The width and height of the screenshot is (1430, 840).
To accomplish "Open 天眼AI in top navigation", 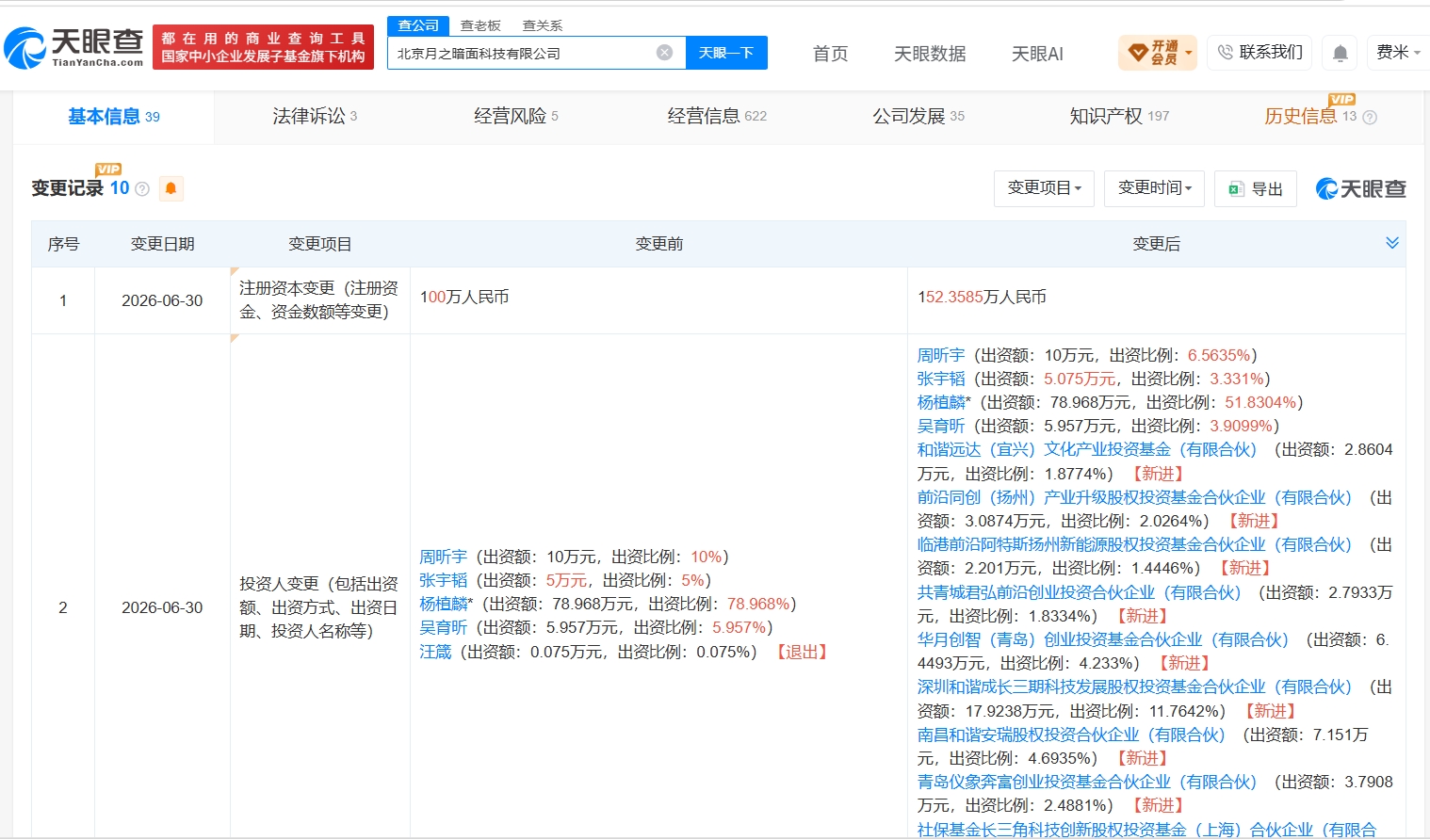I will [1037, 54].
